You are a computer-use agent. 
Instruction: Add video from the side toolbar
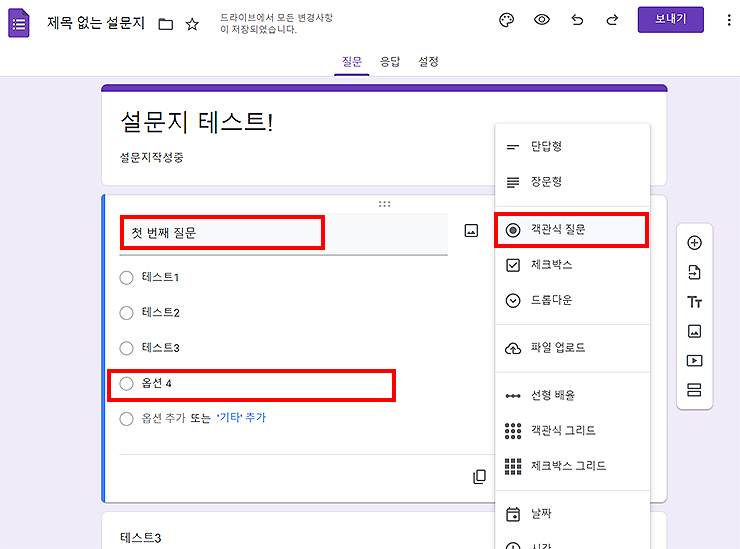tap(694, 361)
